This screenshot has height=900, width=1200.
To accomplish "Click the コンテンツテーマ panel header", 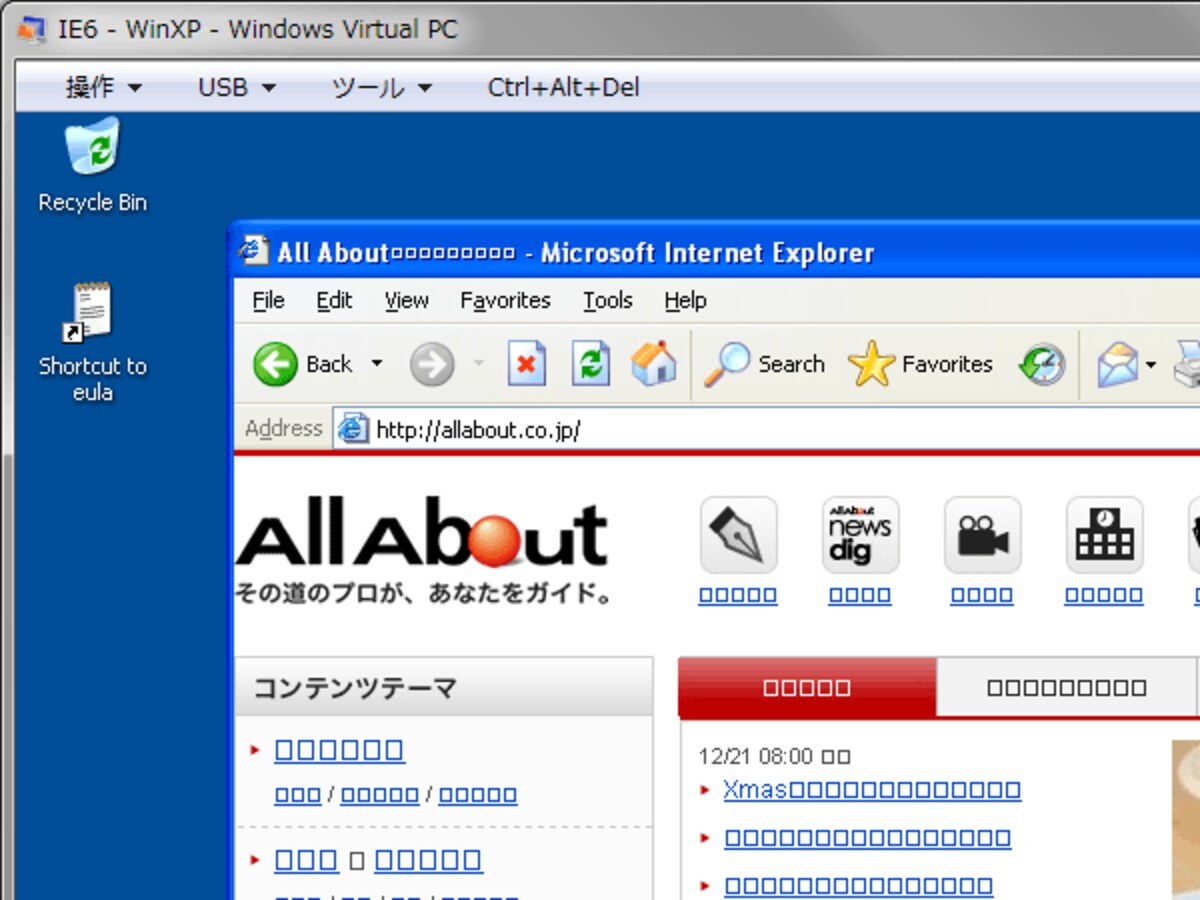I will pos(444,687).
